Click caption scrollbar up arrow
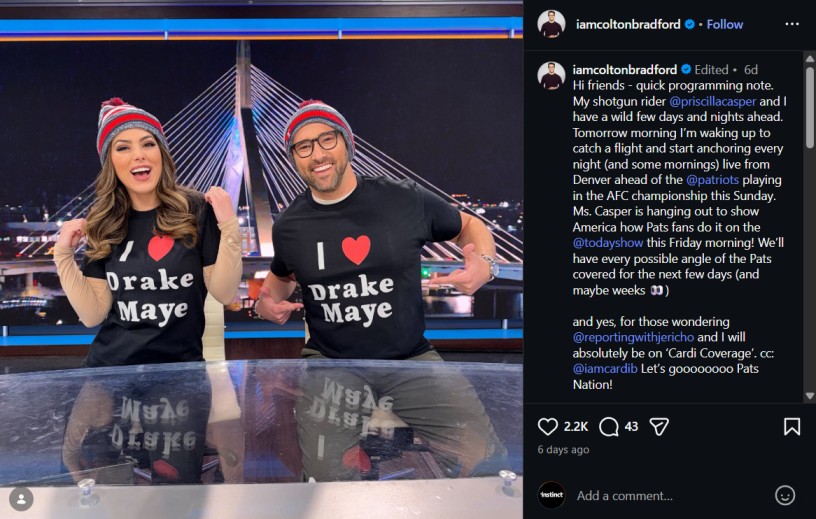816x519 pixels. coord(809,57)
